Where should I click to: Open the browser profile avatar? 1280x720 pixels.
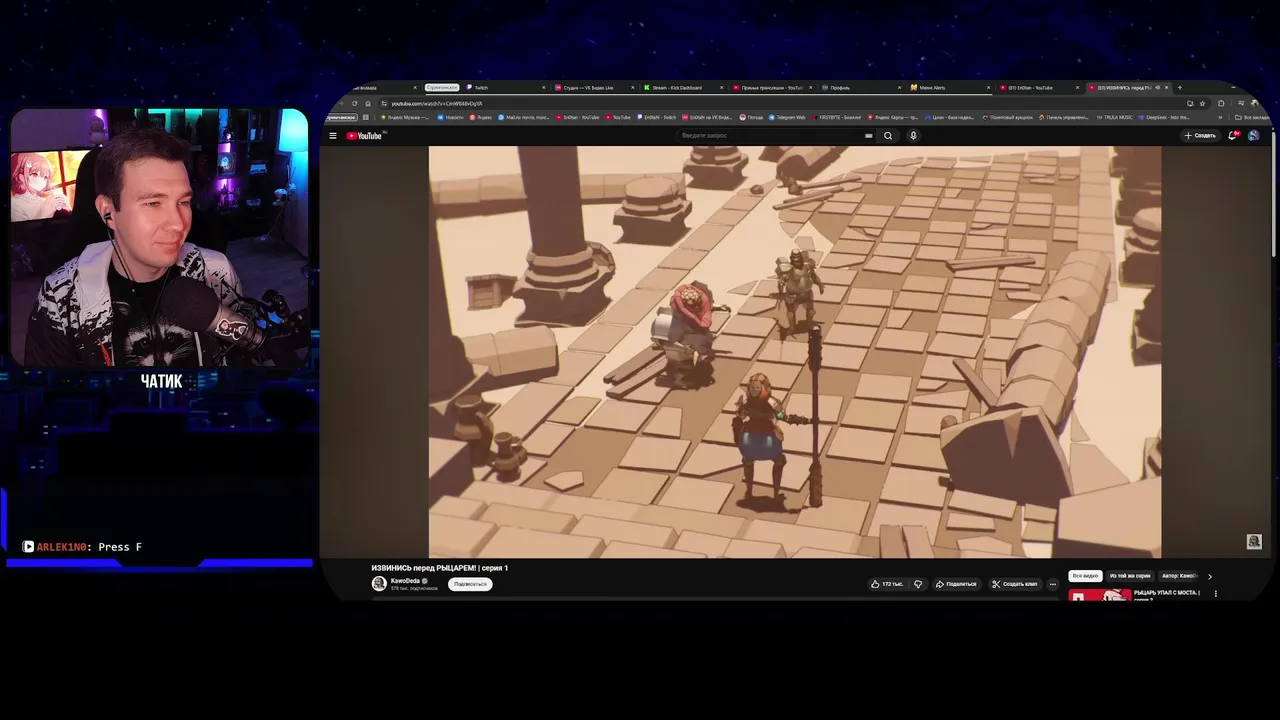1255,103
